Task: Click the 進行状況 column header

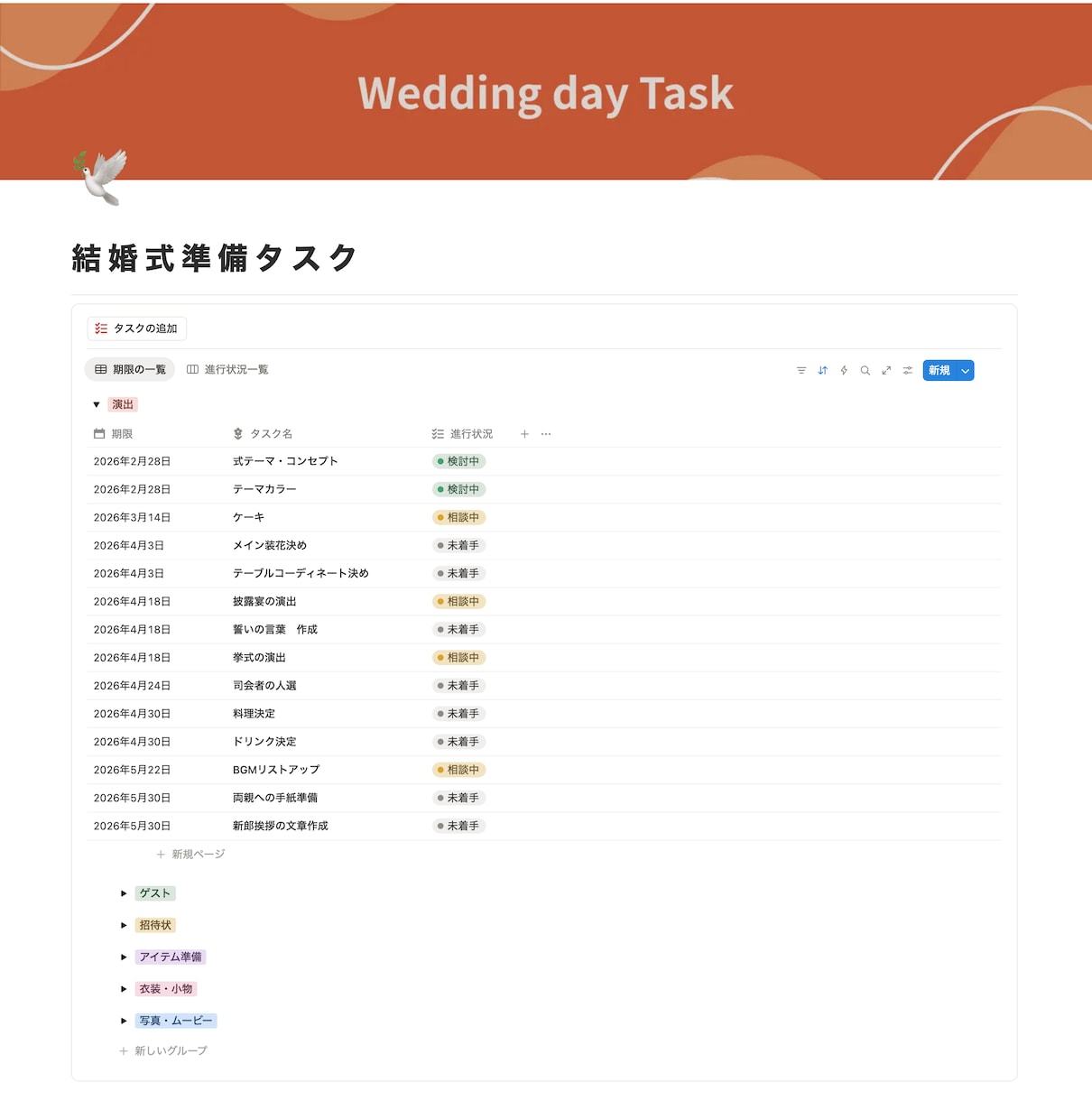Action: pos(463,434)
